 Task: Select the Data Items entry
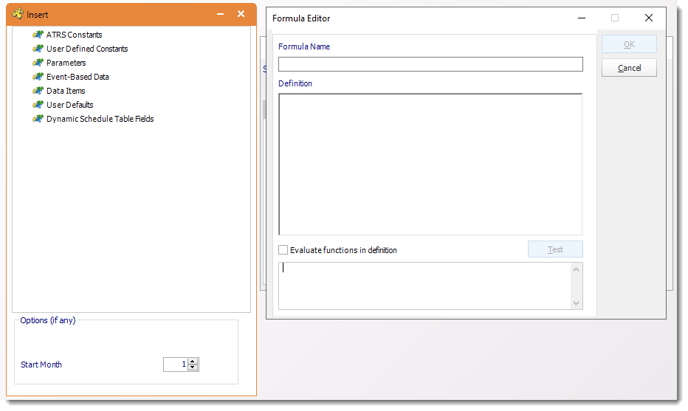click(66, 91)
